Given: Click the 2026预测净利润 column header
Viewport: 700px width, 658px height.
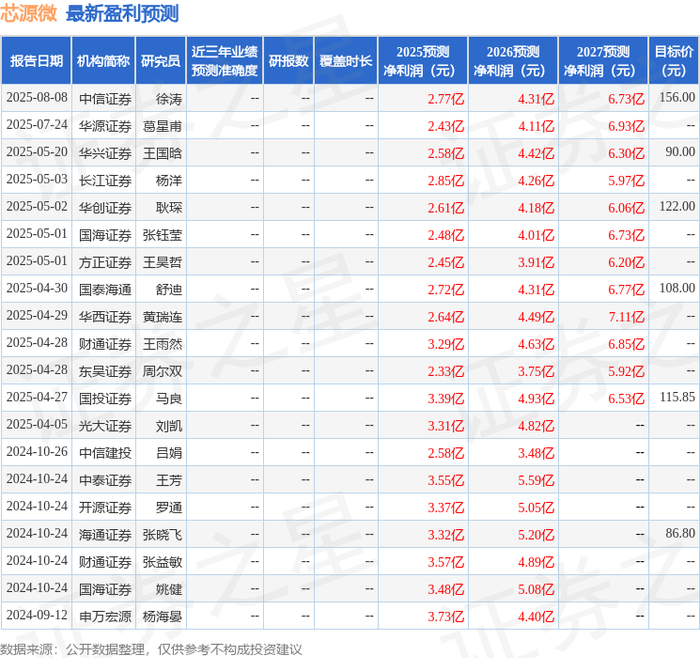Looking at the screenshot, I should click(x=513, y=61).
